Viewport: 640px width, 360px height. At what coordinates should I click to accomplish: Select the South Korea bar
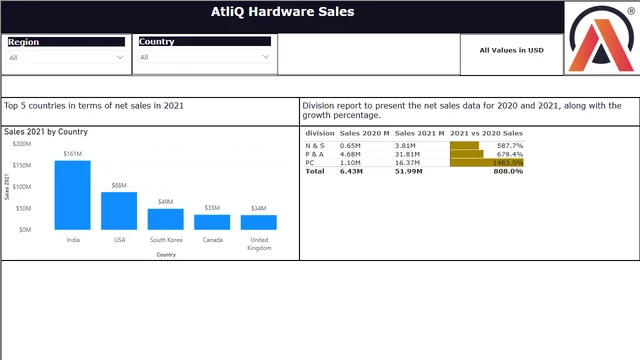click(x=166, y=219)
